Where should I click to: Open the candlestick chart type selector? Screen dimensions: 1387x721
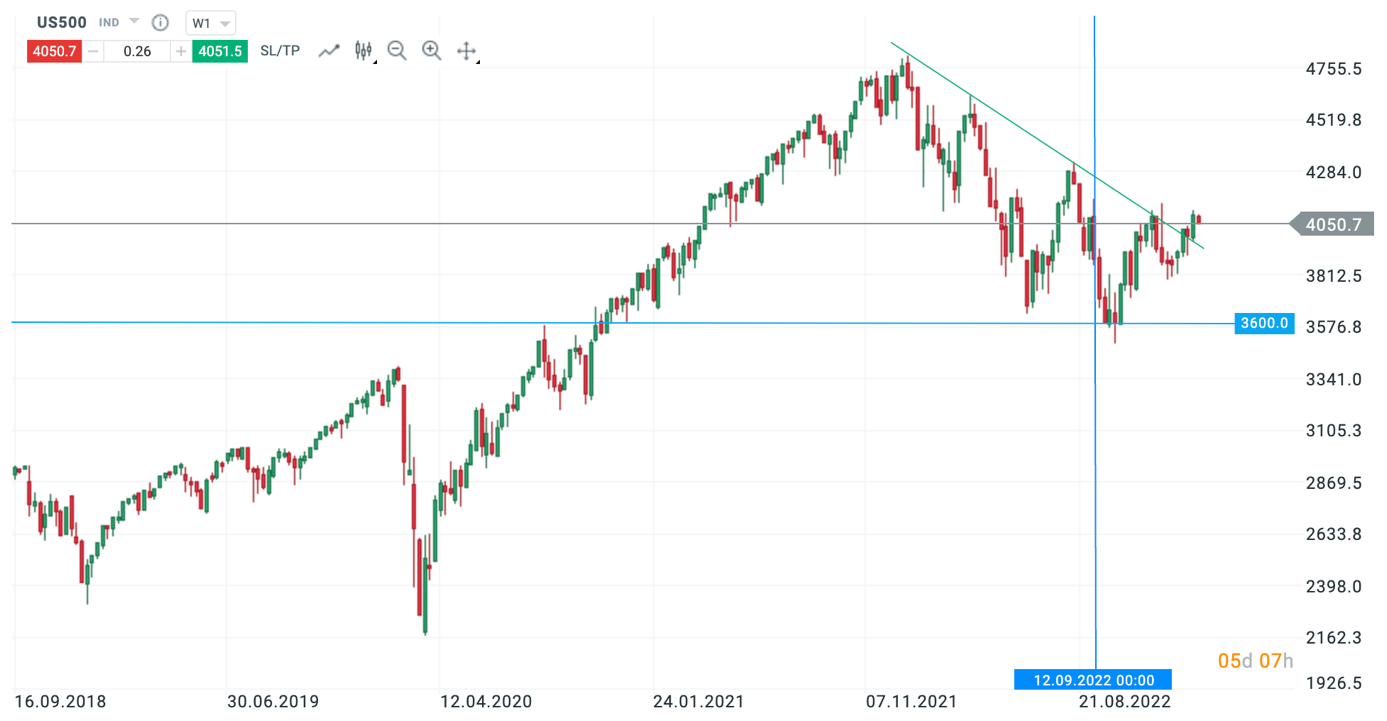[363, 51]
